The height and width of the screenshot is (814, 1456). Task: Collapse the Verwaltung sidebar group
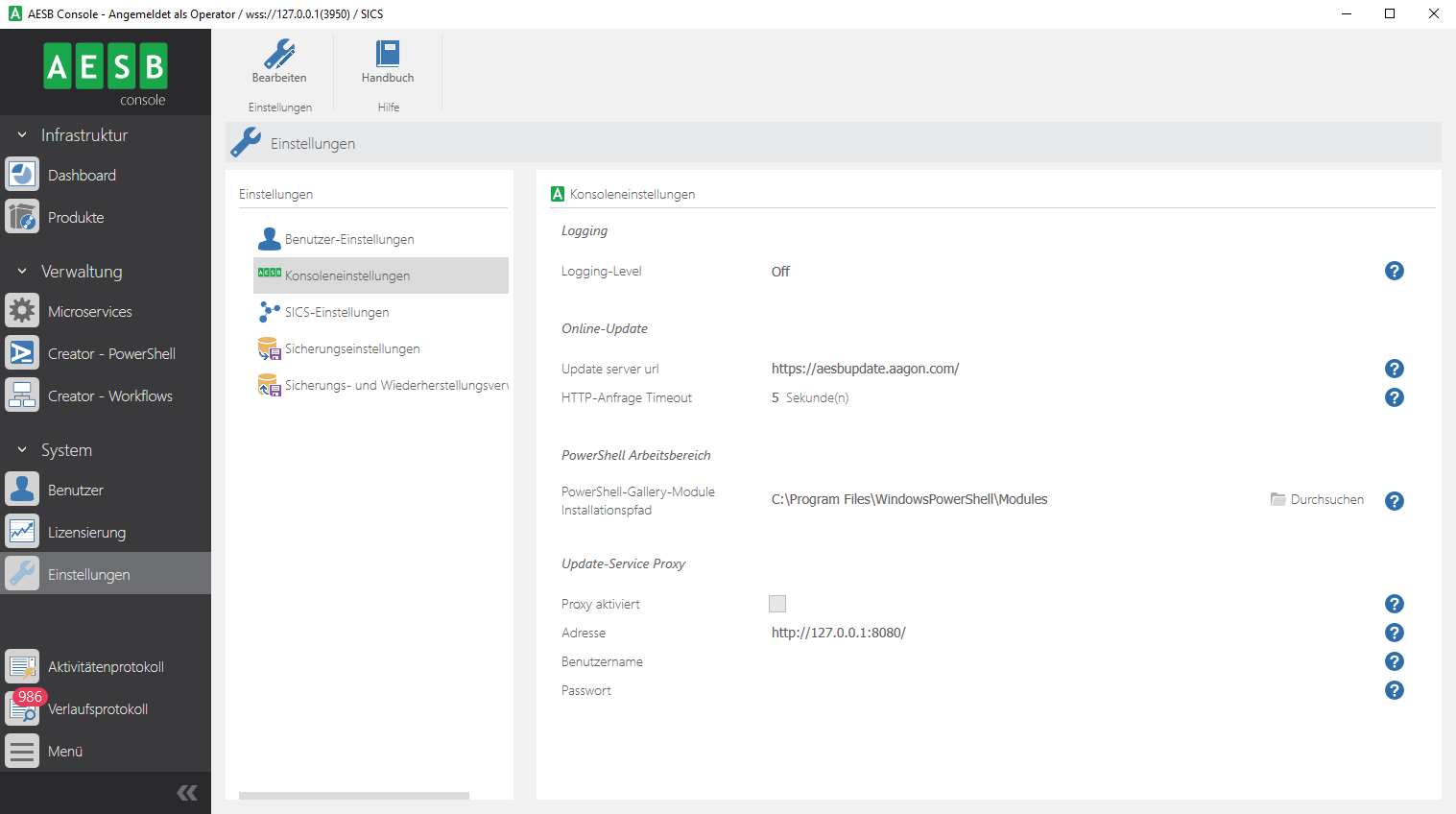(22, 272)
